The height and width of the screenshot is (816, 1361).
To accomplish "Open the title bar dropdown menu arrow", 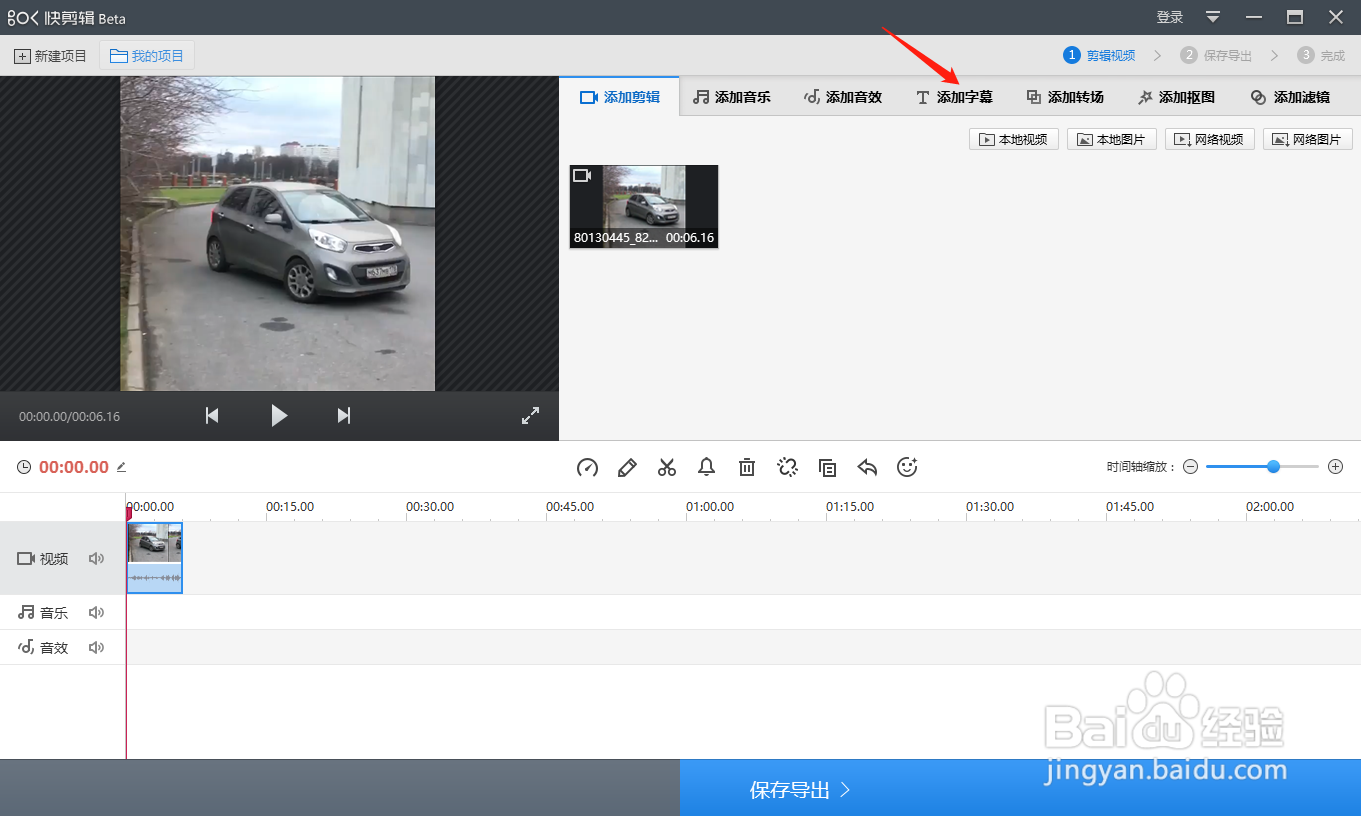I will (x=1213, y=17).
